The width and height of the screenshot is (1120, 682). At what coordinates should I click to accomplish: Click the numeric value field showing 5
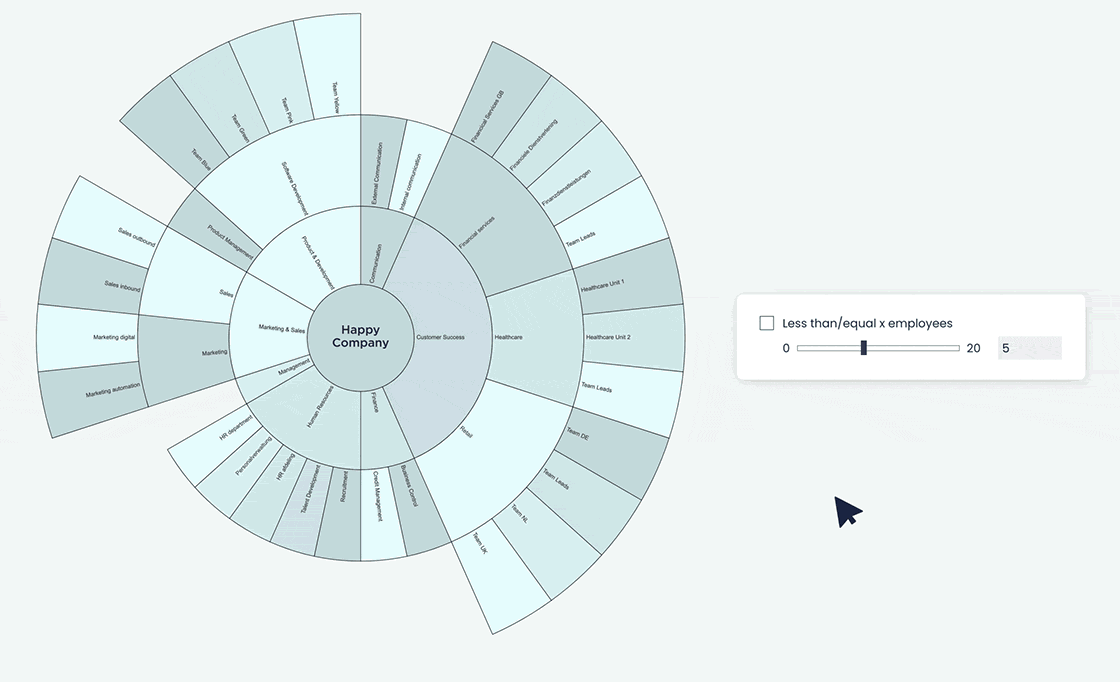(x=1029, y=347)
